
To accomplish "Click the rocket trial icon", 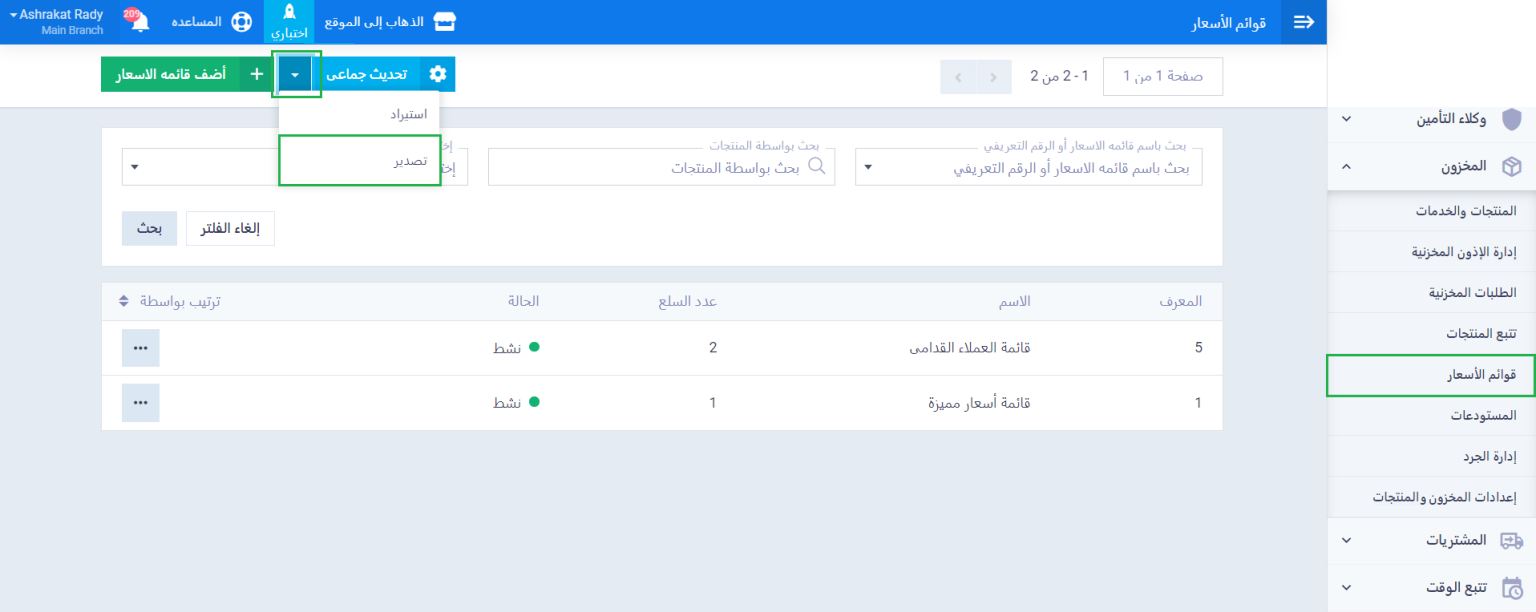I will pyautogui.click(x=289, y=13).
